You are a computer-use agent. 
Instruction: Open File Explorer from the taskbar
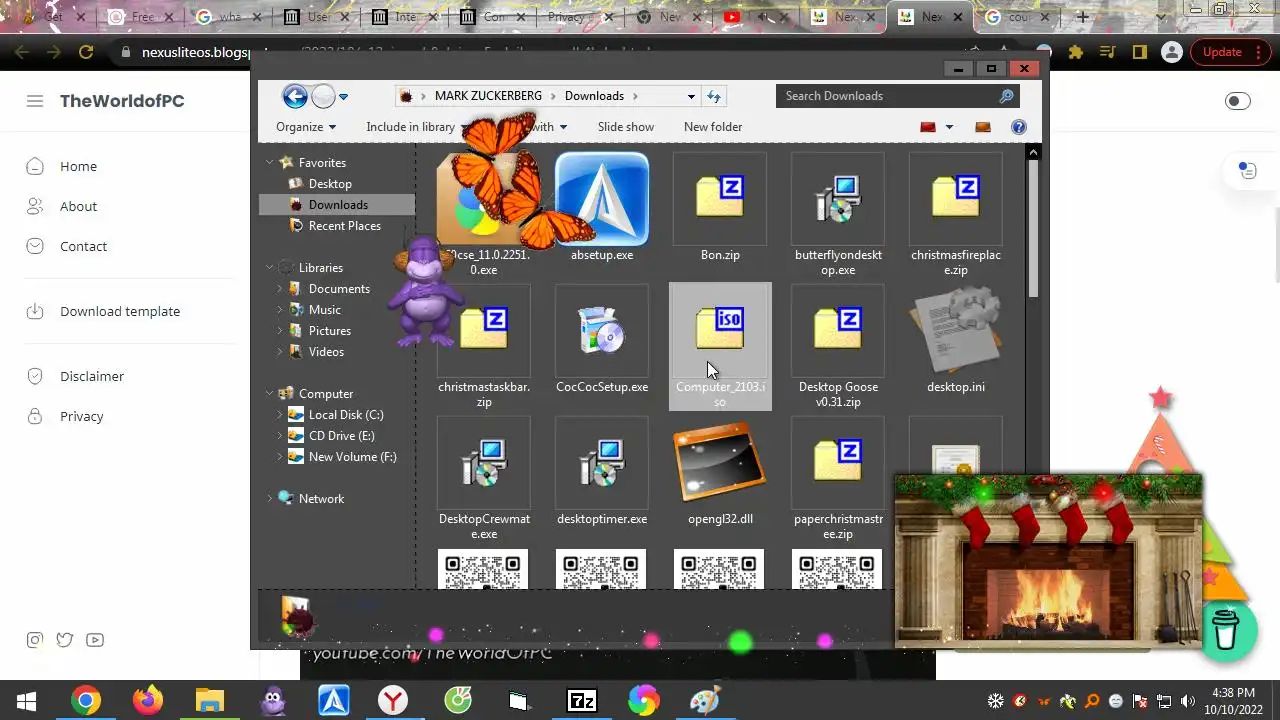(x=210, y=701)
